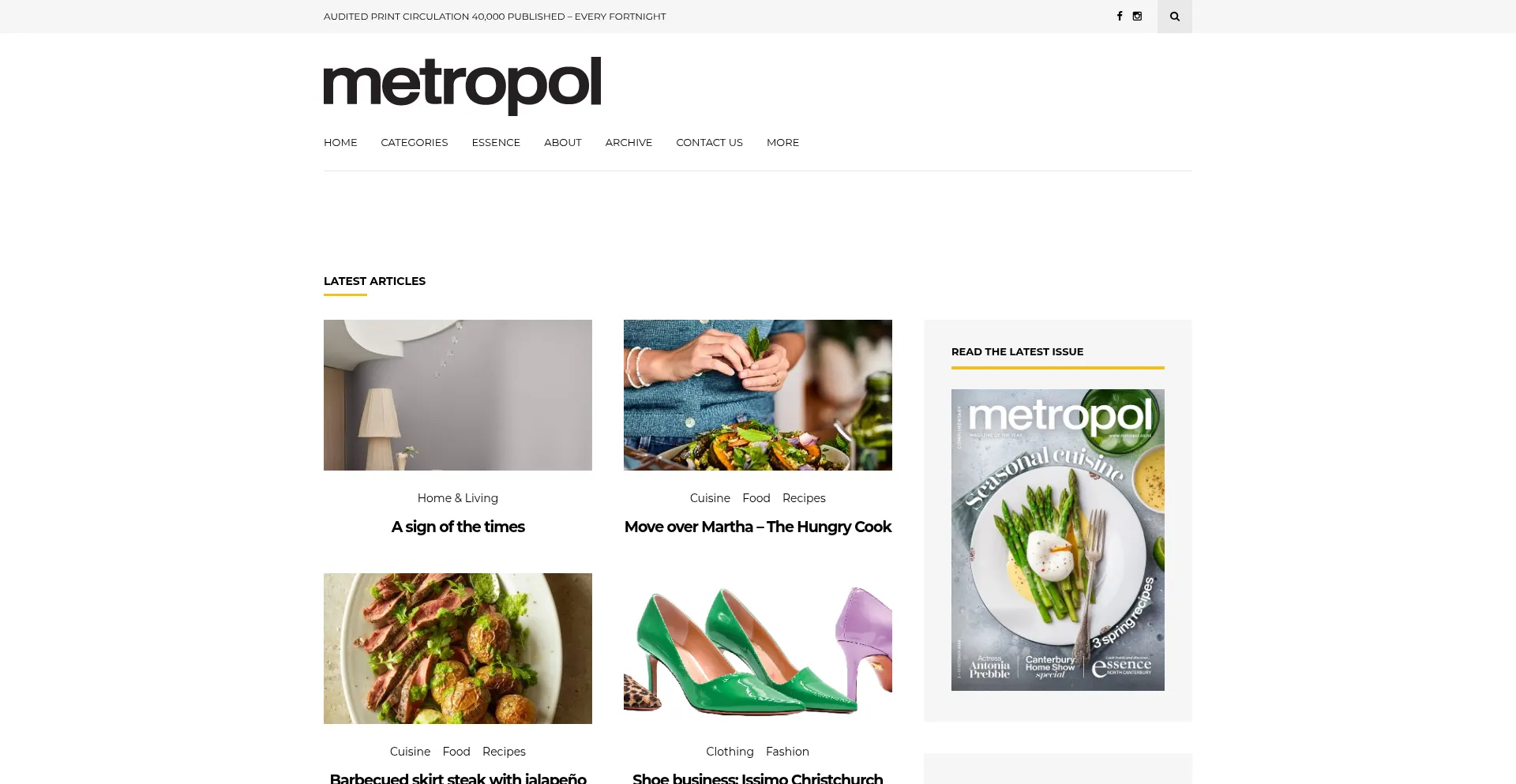The width and height of the screenshot is (1516, 784).
Task: Expand the CATEGORIES menu
Action: (x=415, y=143)
